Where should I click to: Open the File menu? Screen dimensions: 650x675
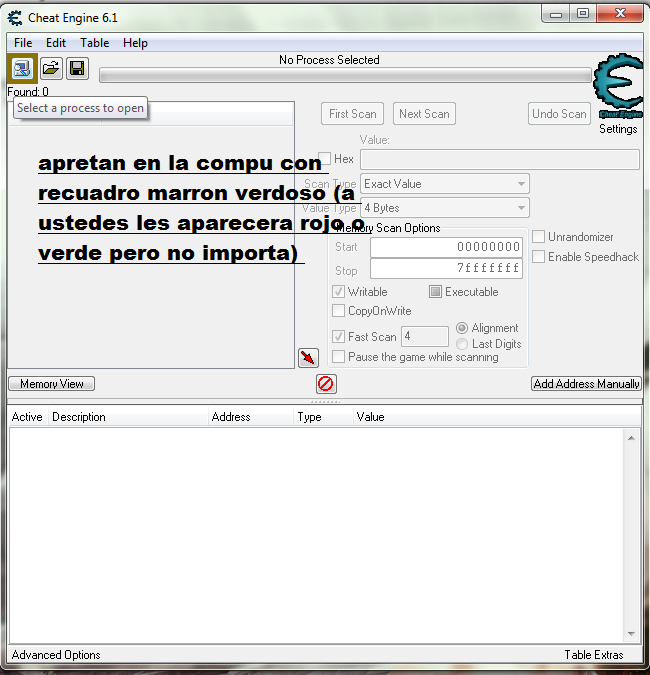point(23,43)
